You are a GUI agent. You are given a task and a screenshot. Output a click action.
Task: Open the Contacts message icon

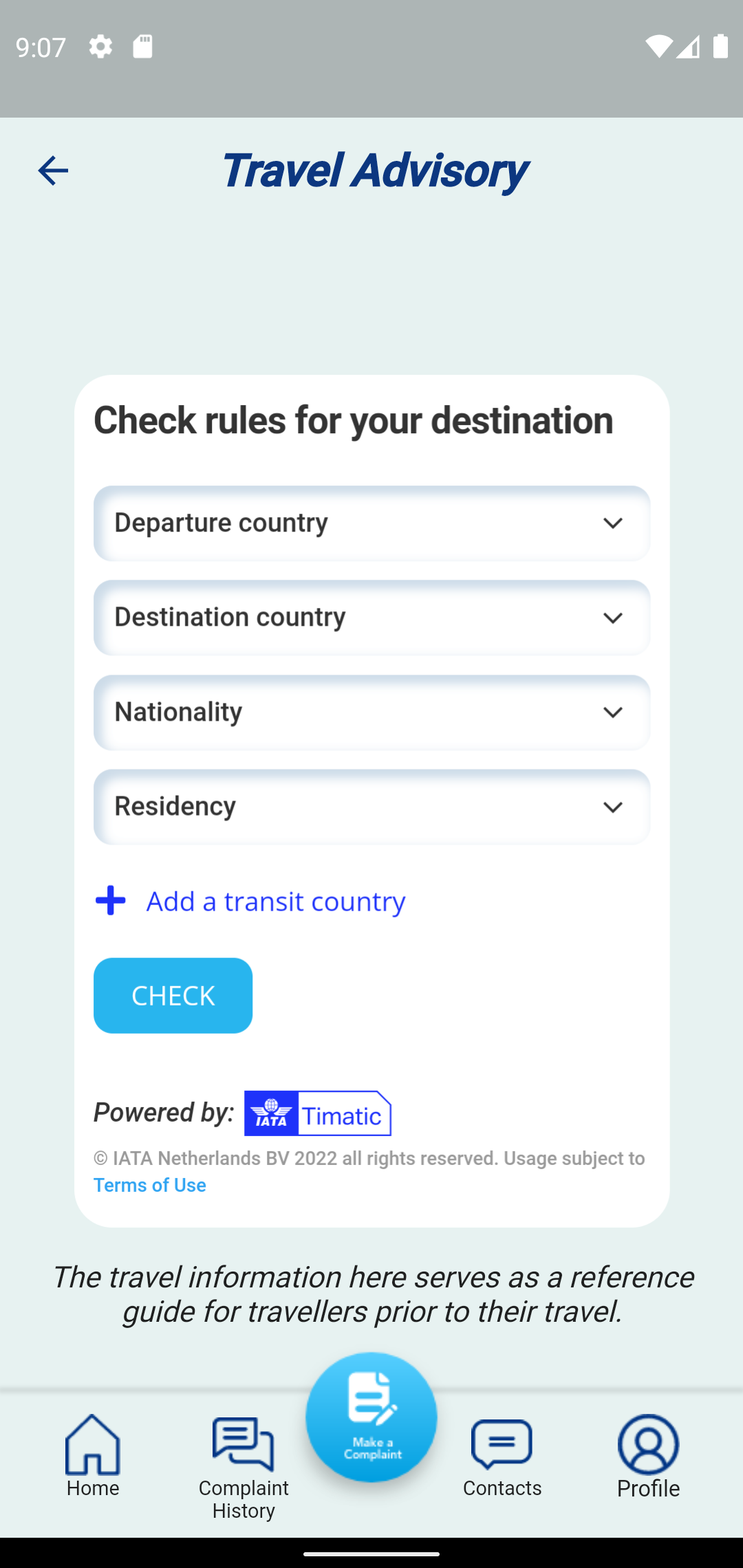(502, 1444)
